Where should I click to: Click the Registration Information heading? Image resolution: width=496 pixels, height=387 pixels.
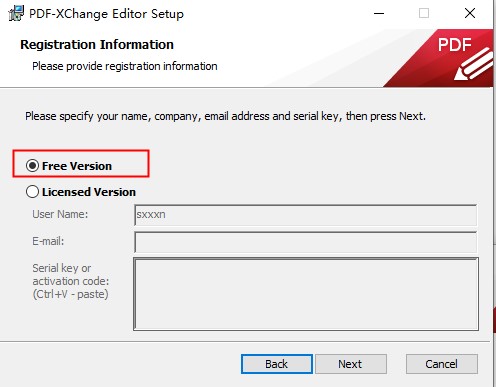pos(97,45)
